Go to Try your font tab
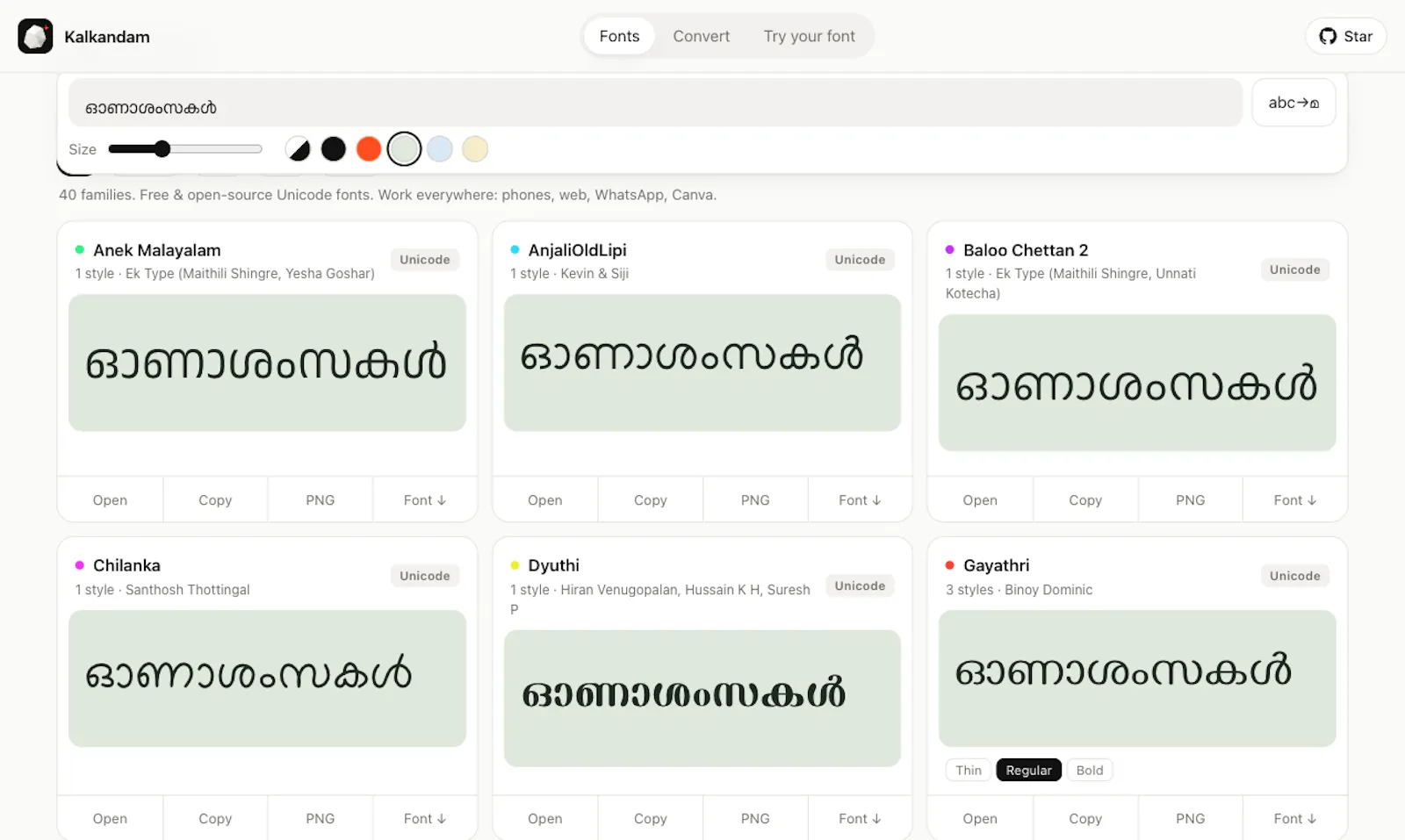The image size is (1405, 840). [809, 36]
